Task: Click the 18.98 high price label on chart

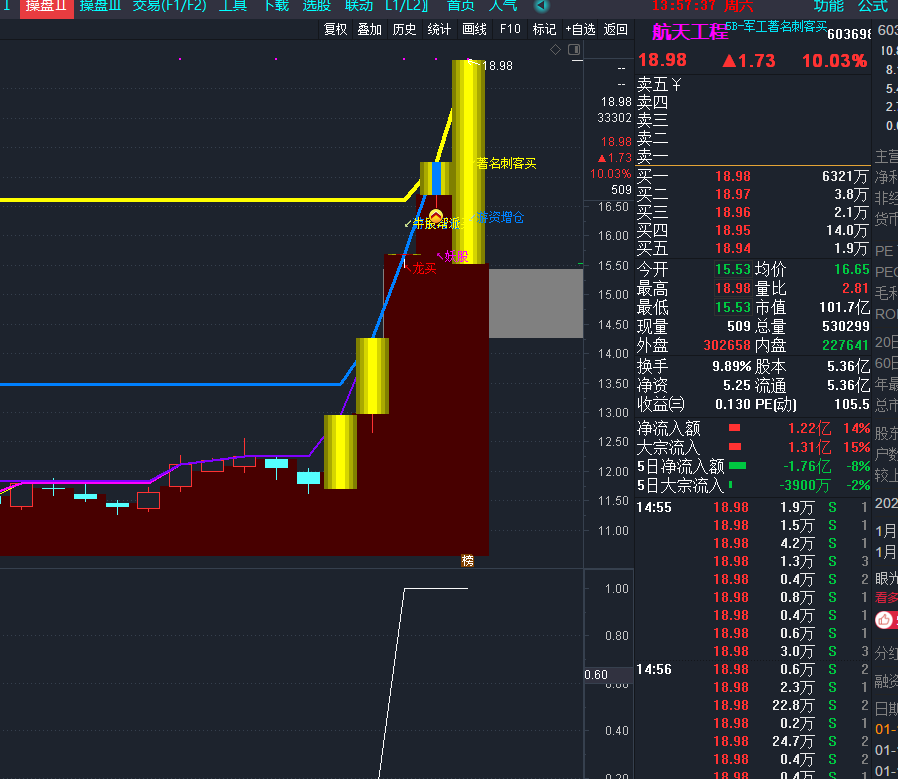Action: point(497,66)
